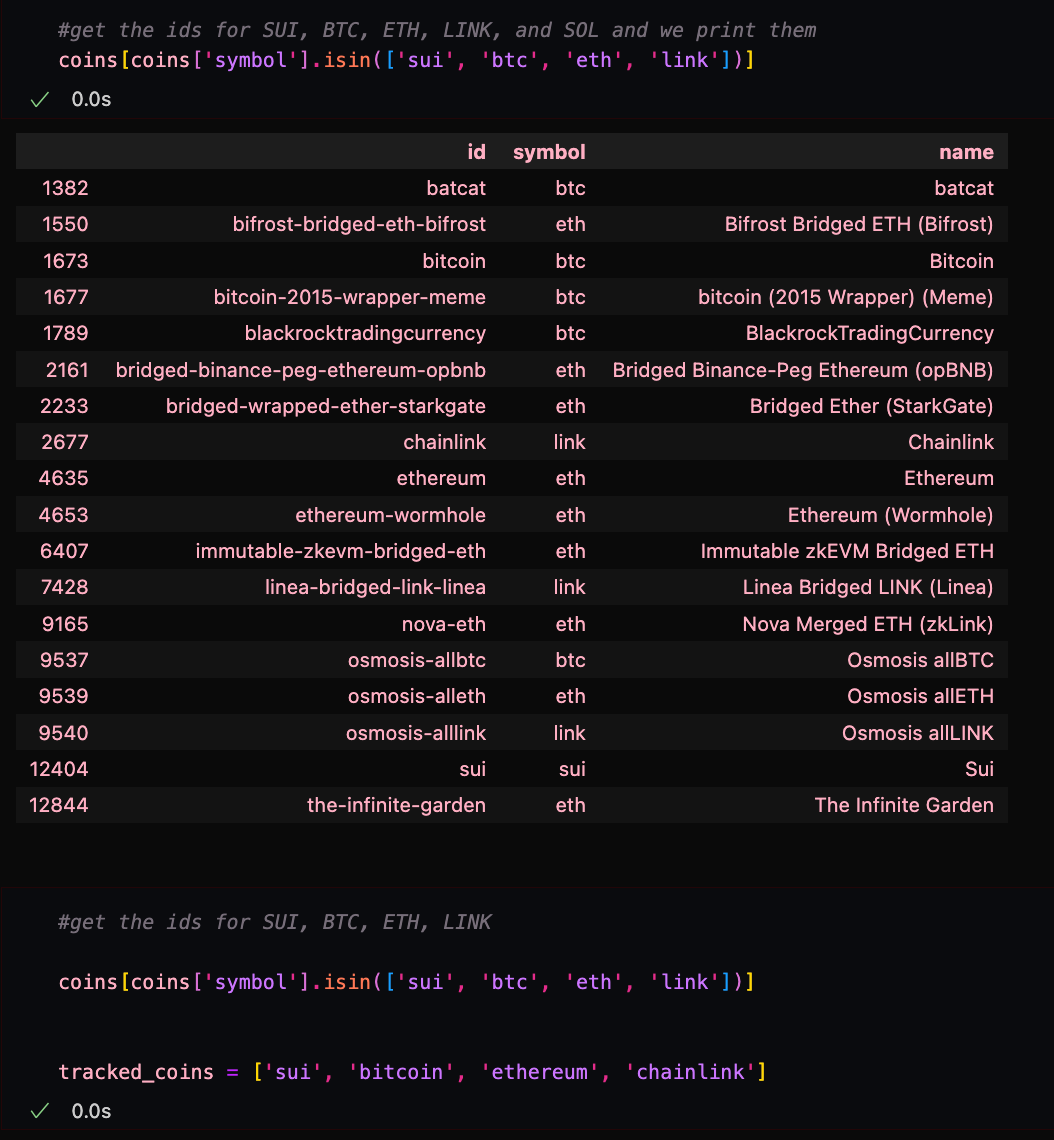Click the '0.0s' execution time of last cell

(91, 1111)
